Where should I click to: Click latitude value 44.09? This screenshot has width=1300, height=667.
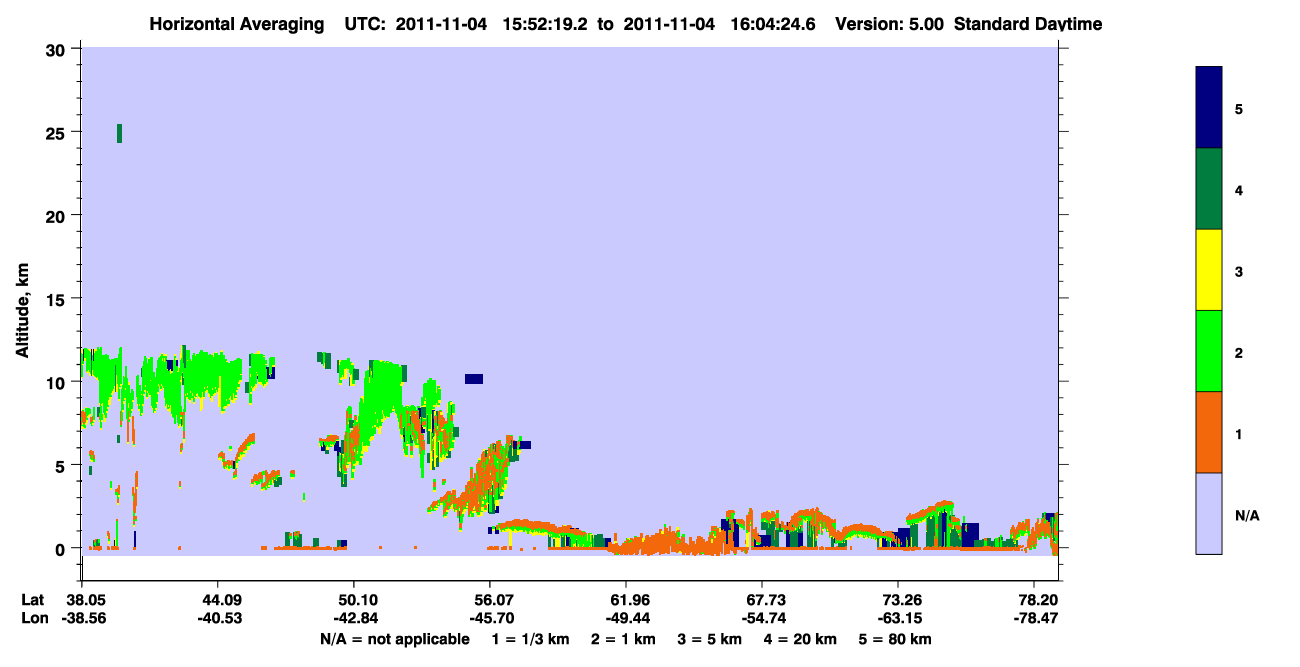[218, 600]
